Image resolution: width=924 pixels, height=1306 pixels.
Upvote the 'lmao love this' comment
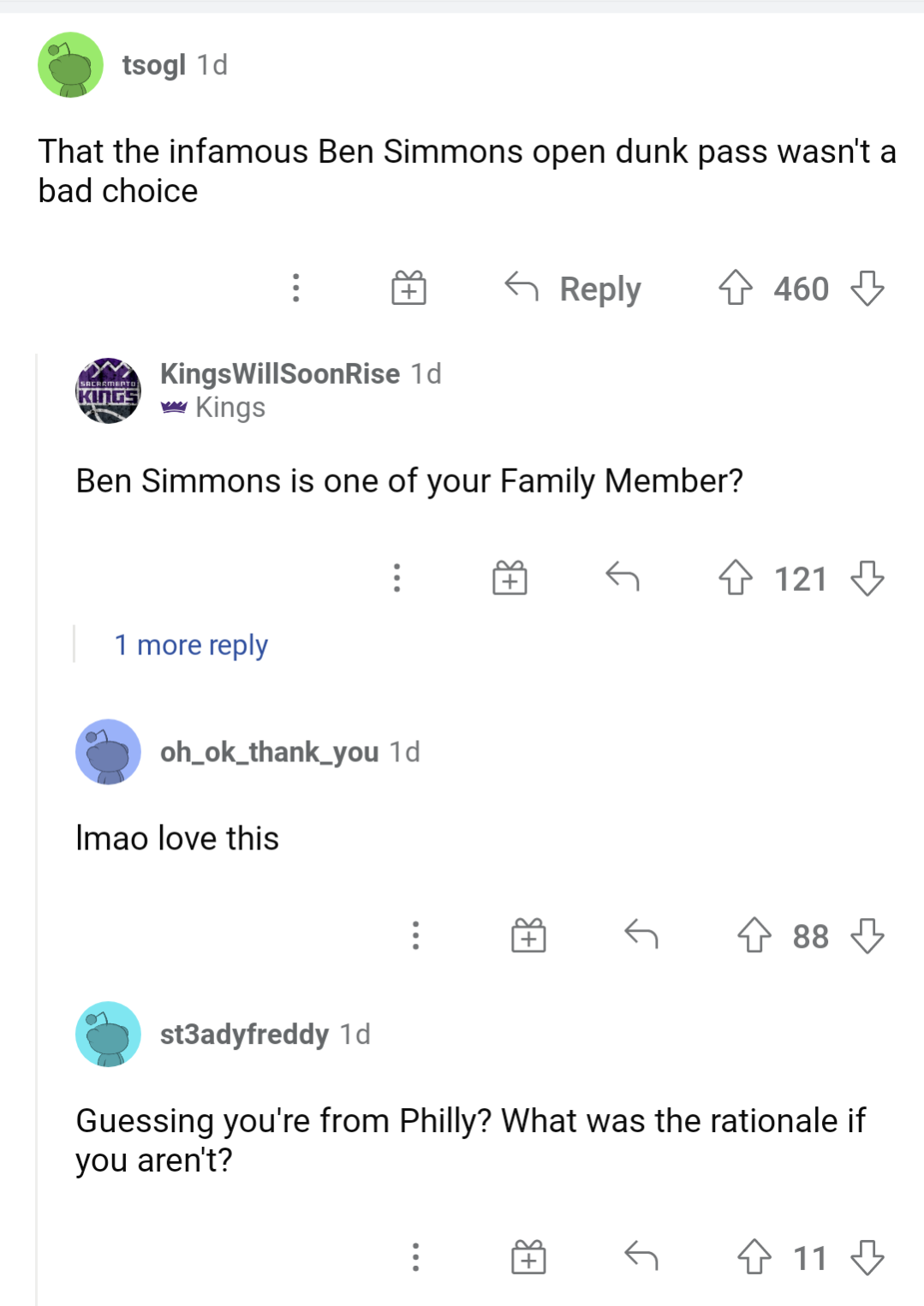(754, 935)
